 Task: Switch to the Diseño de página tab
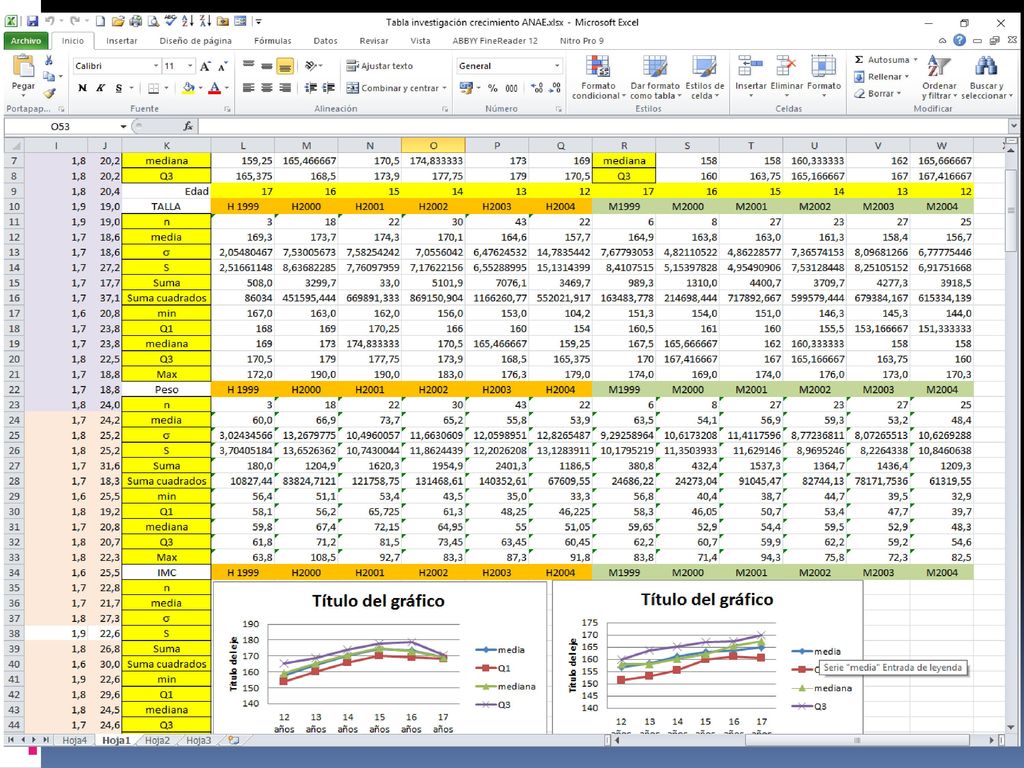[x=195, y=40]
